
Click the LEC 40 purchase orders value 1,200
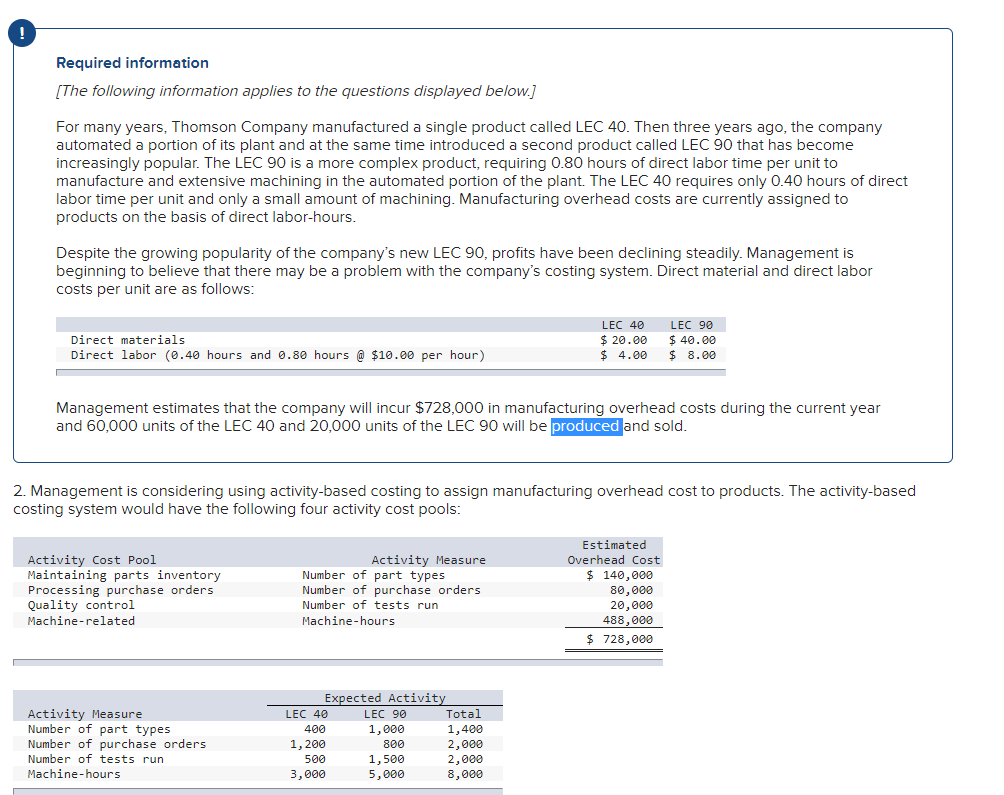pos(307,744)
